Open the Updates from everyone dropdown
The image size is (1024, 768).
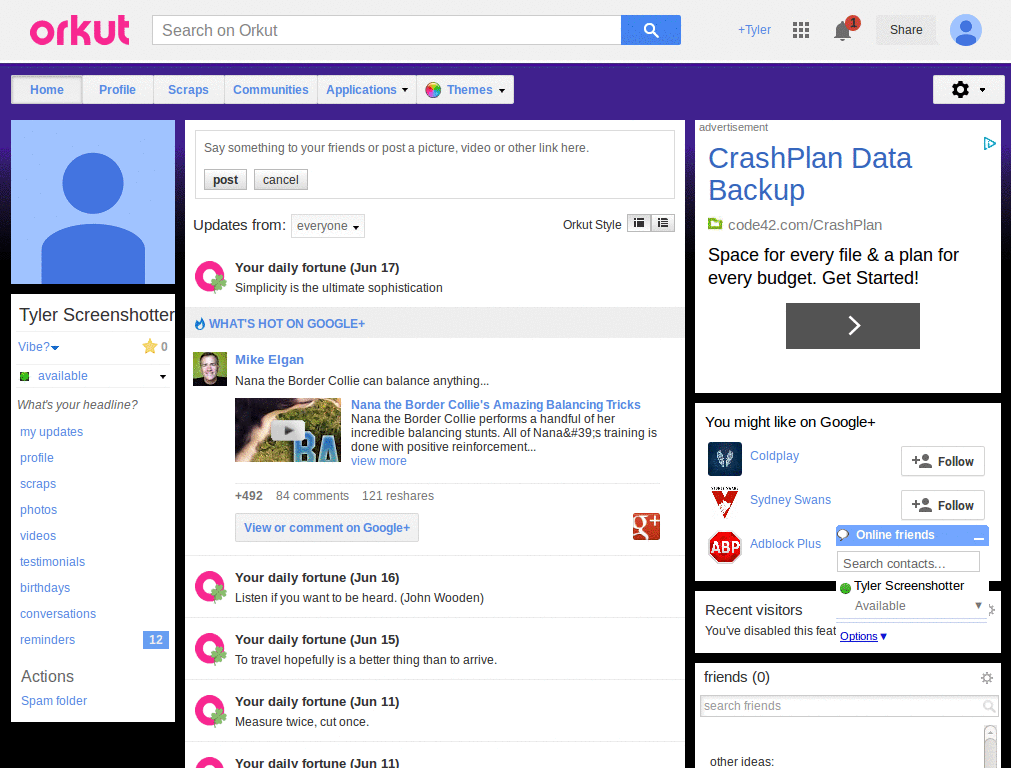click(328, 226)
